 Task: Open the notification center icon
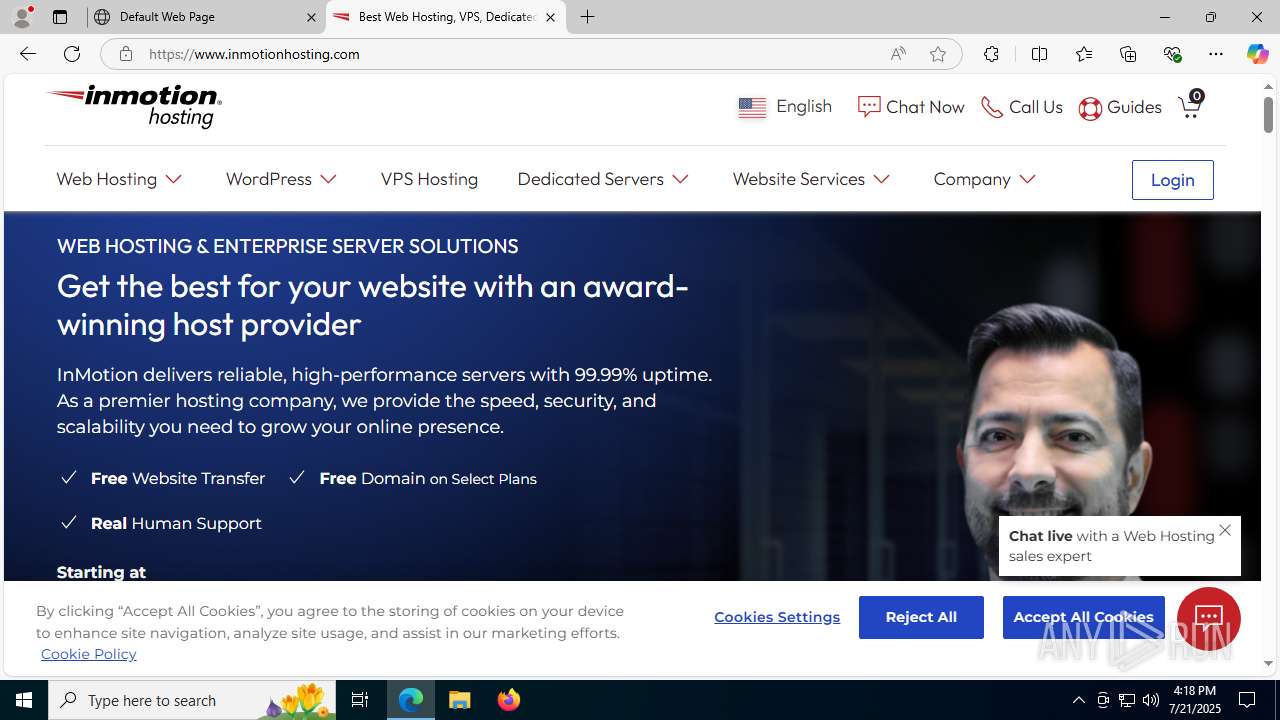coord(1248,700)
